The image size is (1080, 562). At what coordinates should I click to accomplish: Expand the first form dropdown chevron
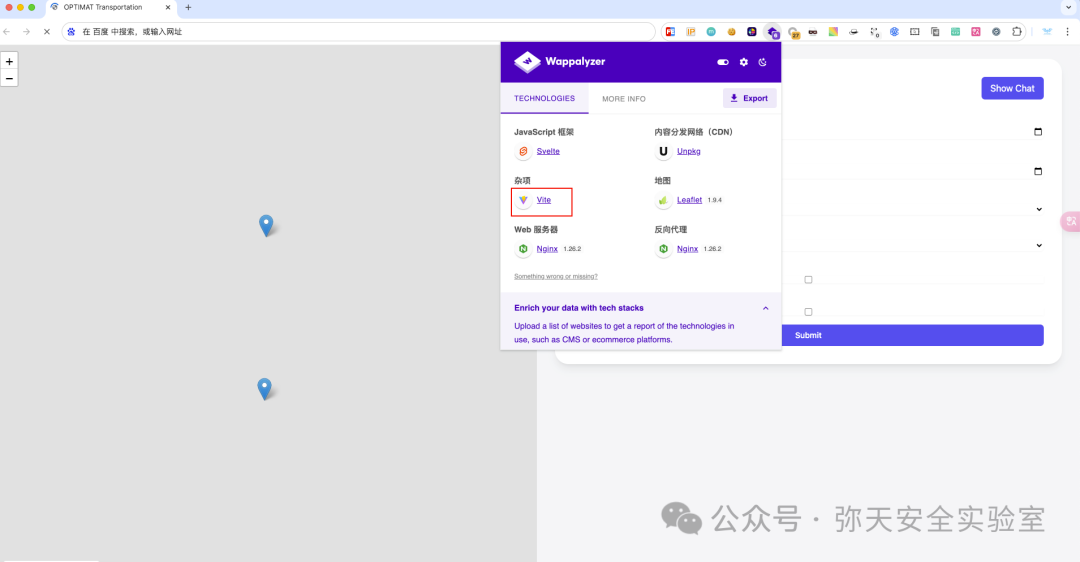click(1039, 209)
